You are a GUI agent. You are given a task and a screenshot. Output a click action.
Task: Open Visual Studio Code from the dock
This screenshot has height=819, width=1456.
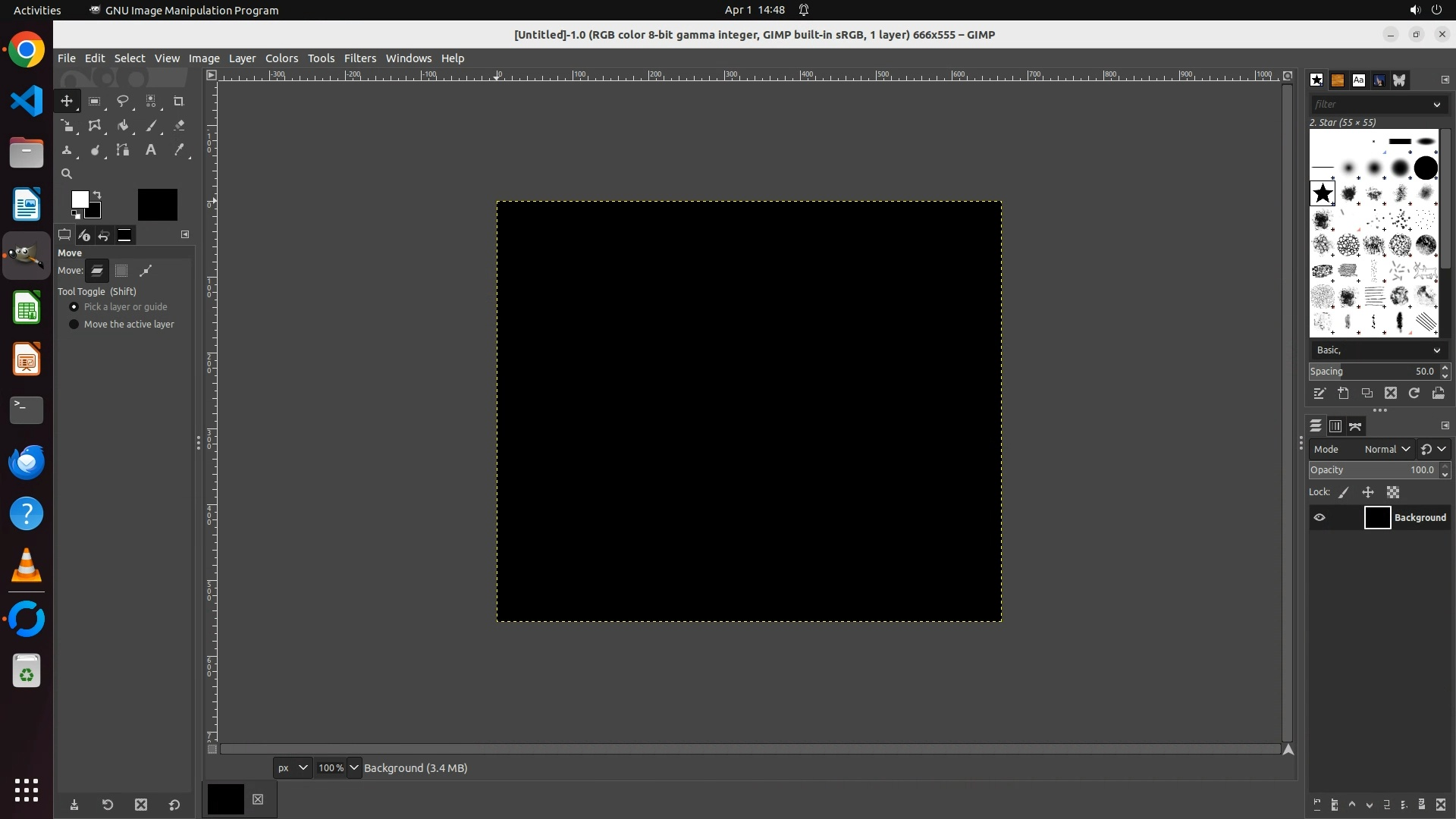27,101
